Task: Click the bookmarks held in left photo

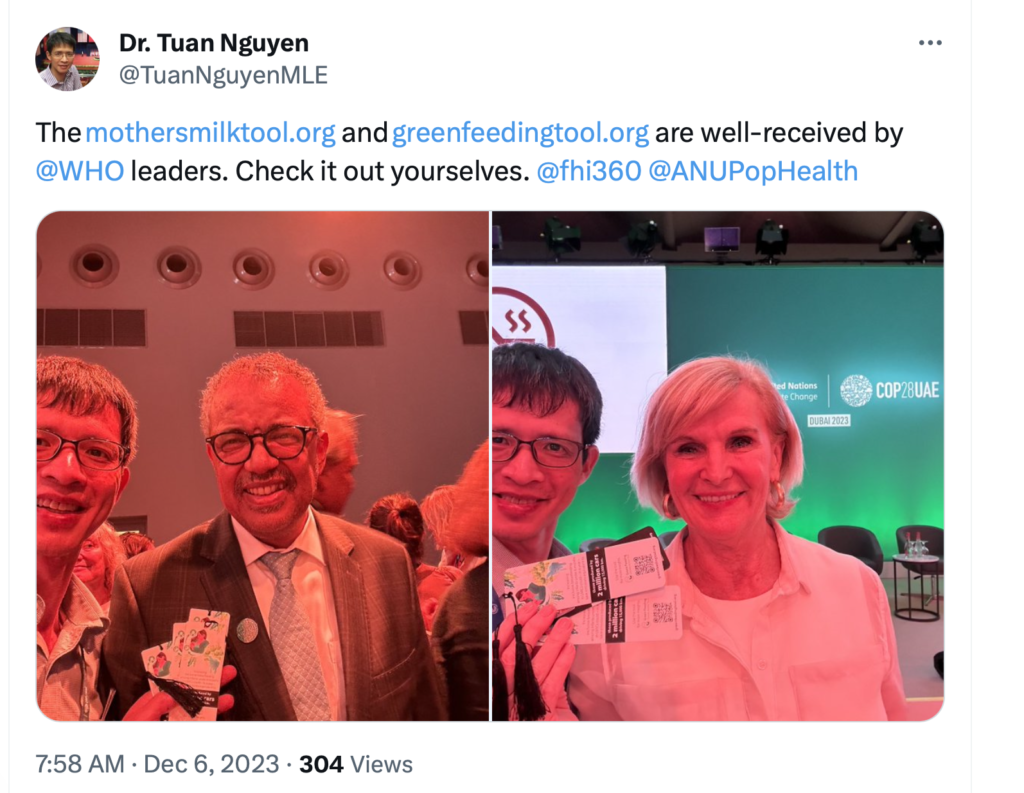Action: pos(188,660)
